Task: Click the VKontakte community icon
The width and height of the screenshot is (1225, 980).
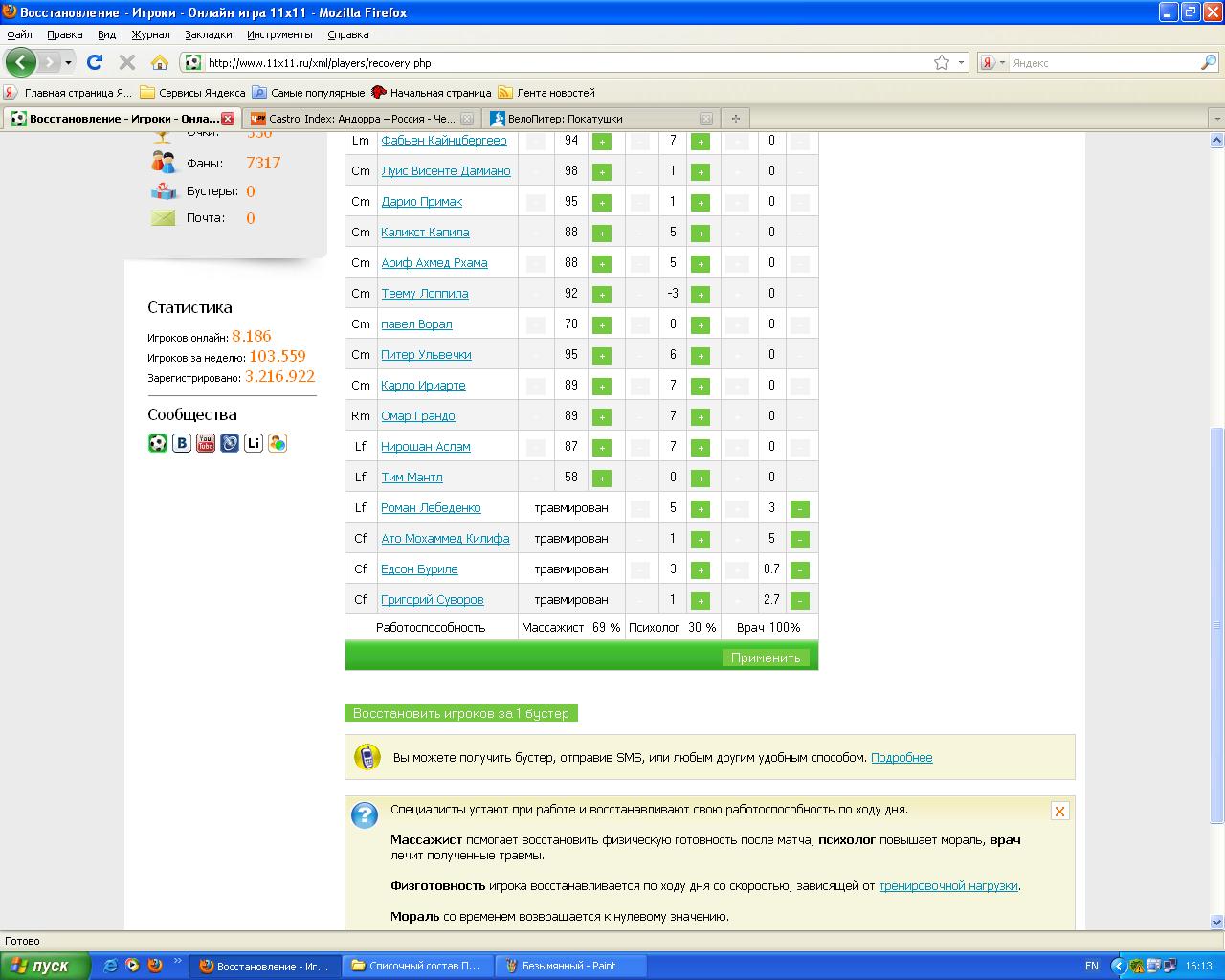Action: point(182,443)
